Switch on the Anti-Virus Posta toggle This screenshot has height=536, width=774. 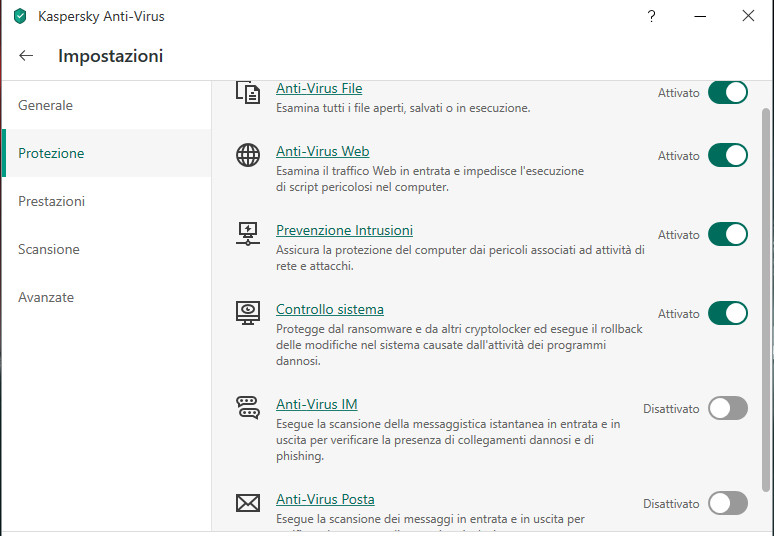[x=727, y=503]
